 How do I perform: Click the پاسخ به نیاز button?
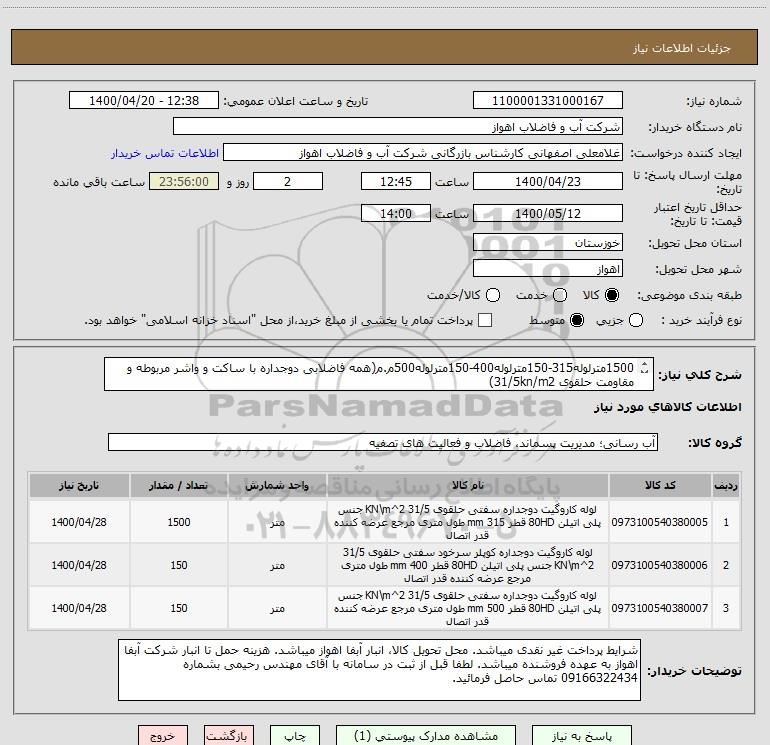click(x=582, y=736)
